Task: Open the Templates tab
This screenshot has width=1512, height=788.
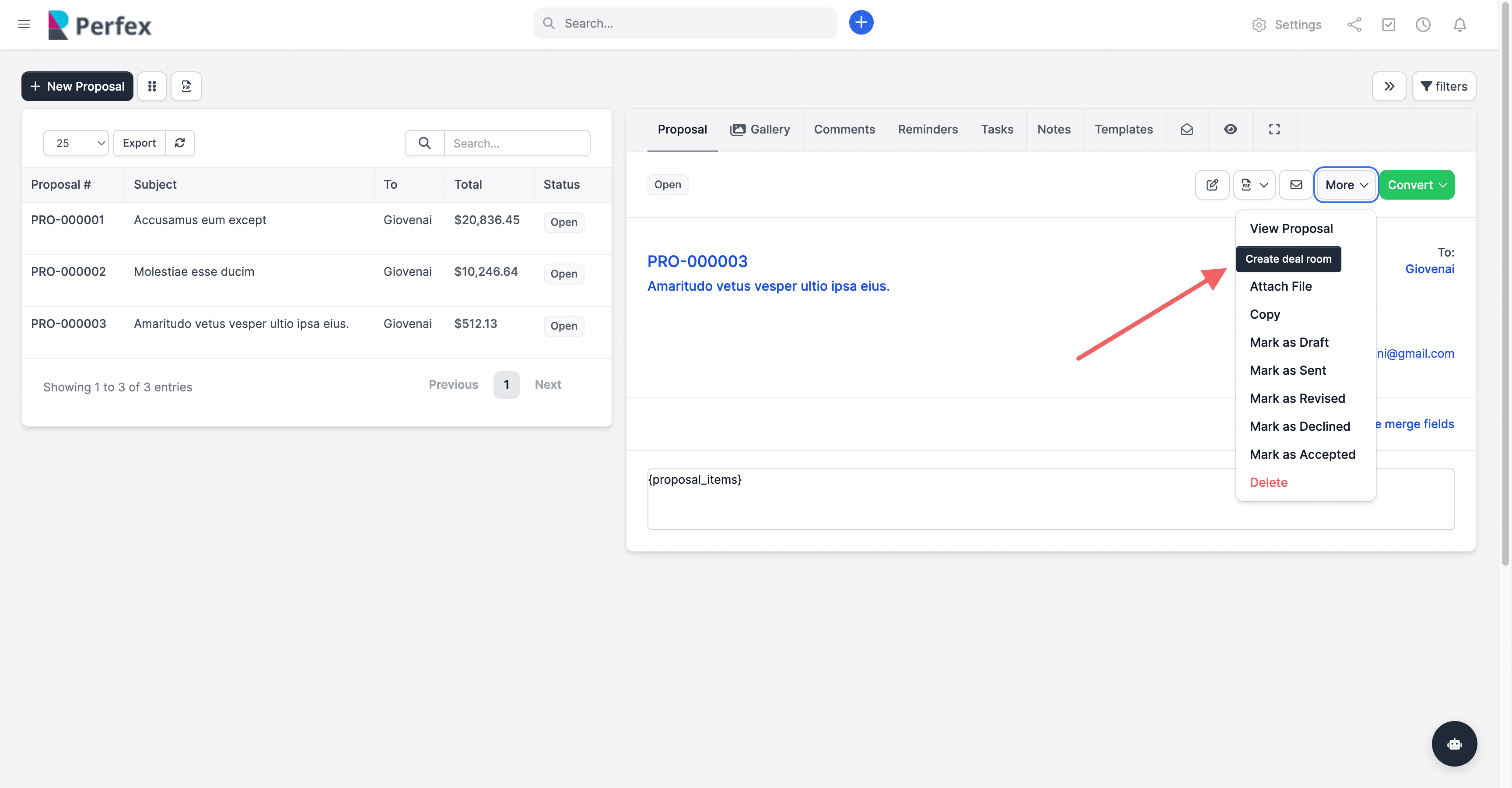Action: 1123,130
